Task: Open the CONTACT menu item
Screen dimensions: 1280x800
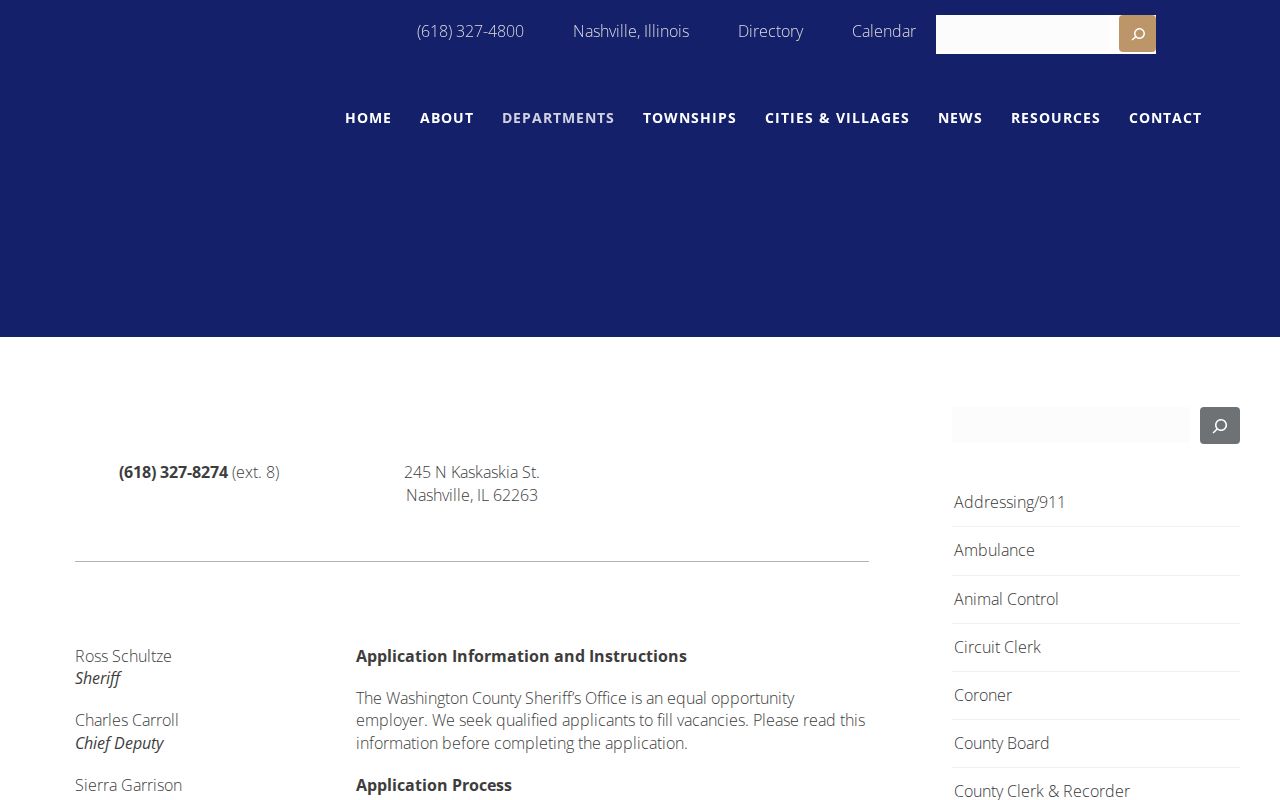Action: pos(1165,118)
